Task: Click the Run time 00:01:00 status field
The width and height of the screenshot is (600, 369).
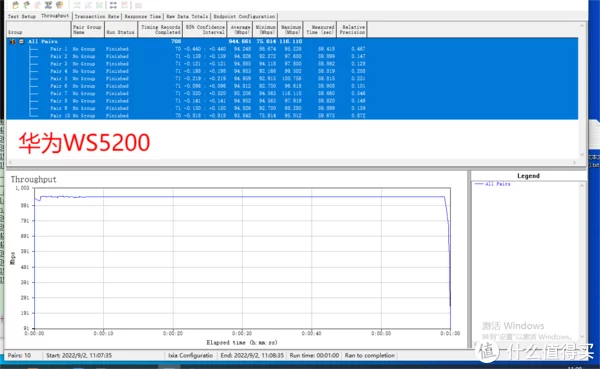Action: (x=314, y=356)
